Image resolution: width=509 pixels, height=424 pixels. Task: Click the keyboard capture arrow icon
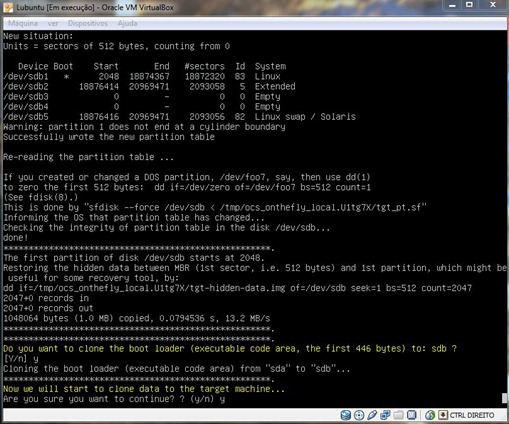pos(443,415)
